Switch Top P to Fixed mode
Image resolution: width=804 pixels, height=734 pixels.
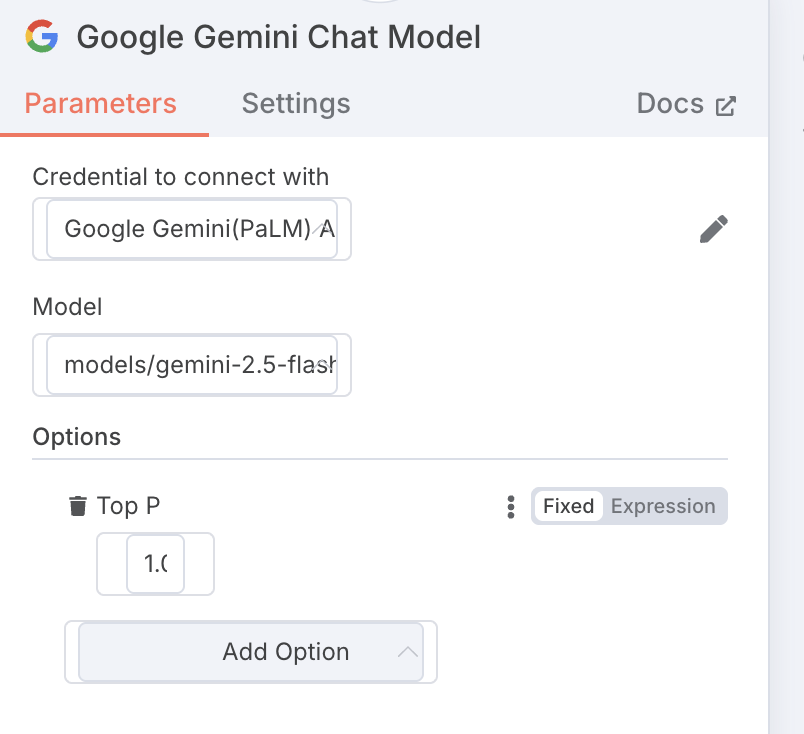(x=568, y=506)
